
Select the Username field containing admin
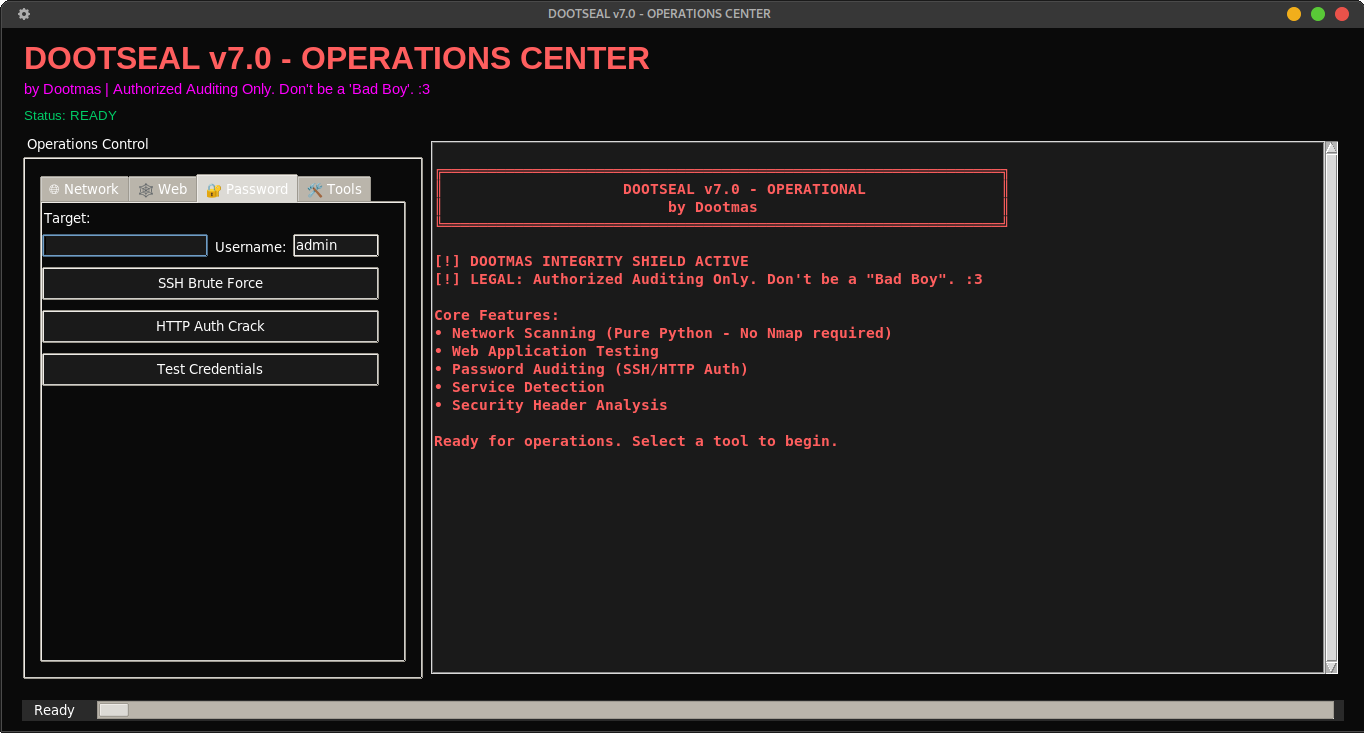click(335, 245)
